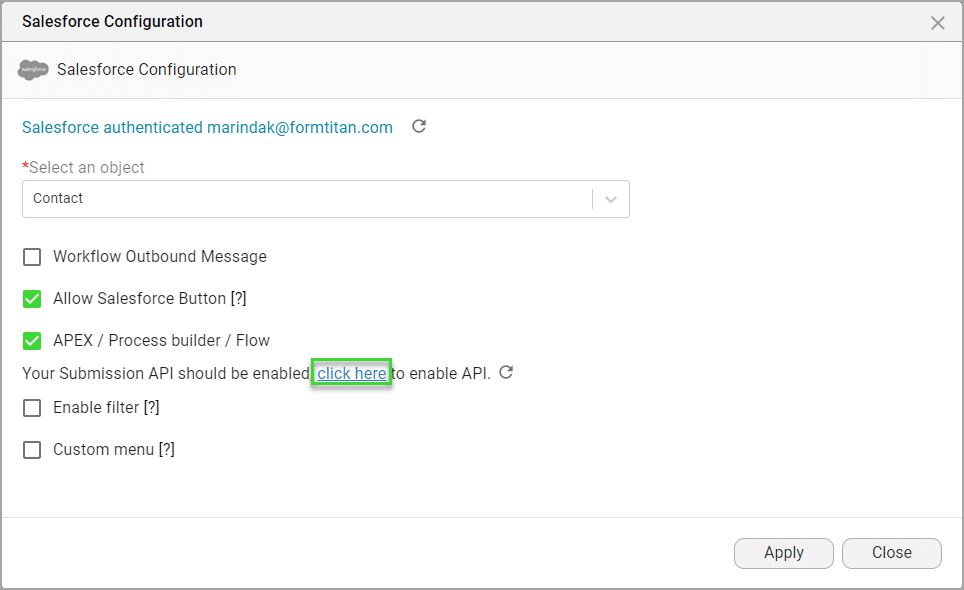This screenshot has width=964, height=590.
Task: Refresh the Salesforce authentication status
Action: coord(419,126)
